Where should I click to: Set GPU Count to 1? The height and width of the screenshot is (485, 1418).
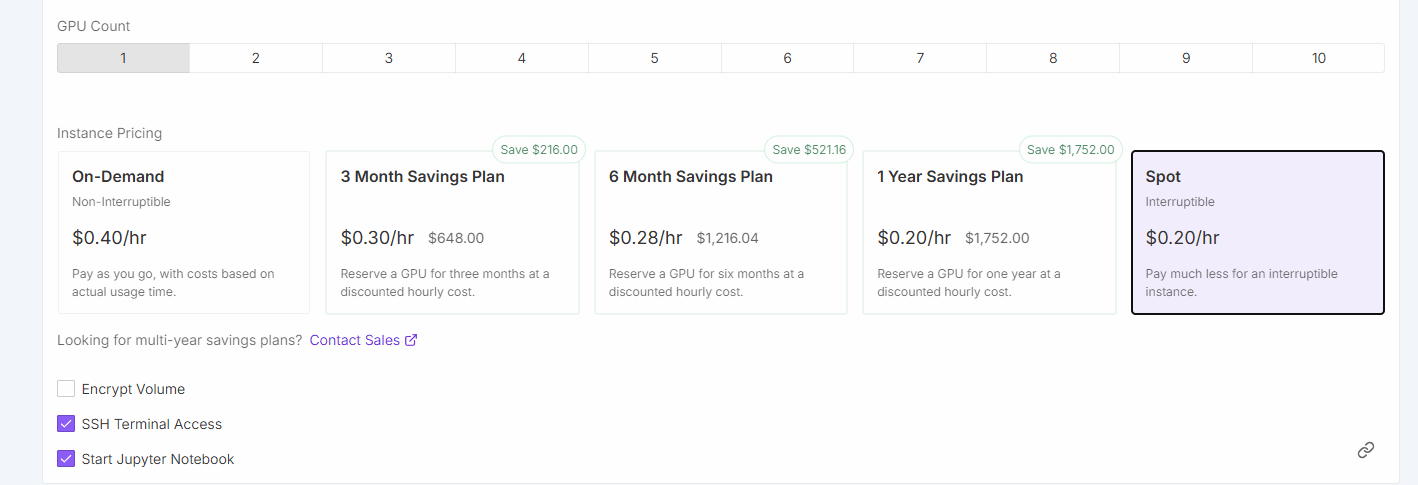(123, 58)
